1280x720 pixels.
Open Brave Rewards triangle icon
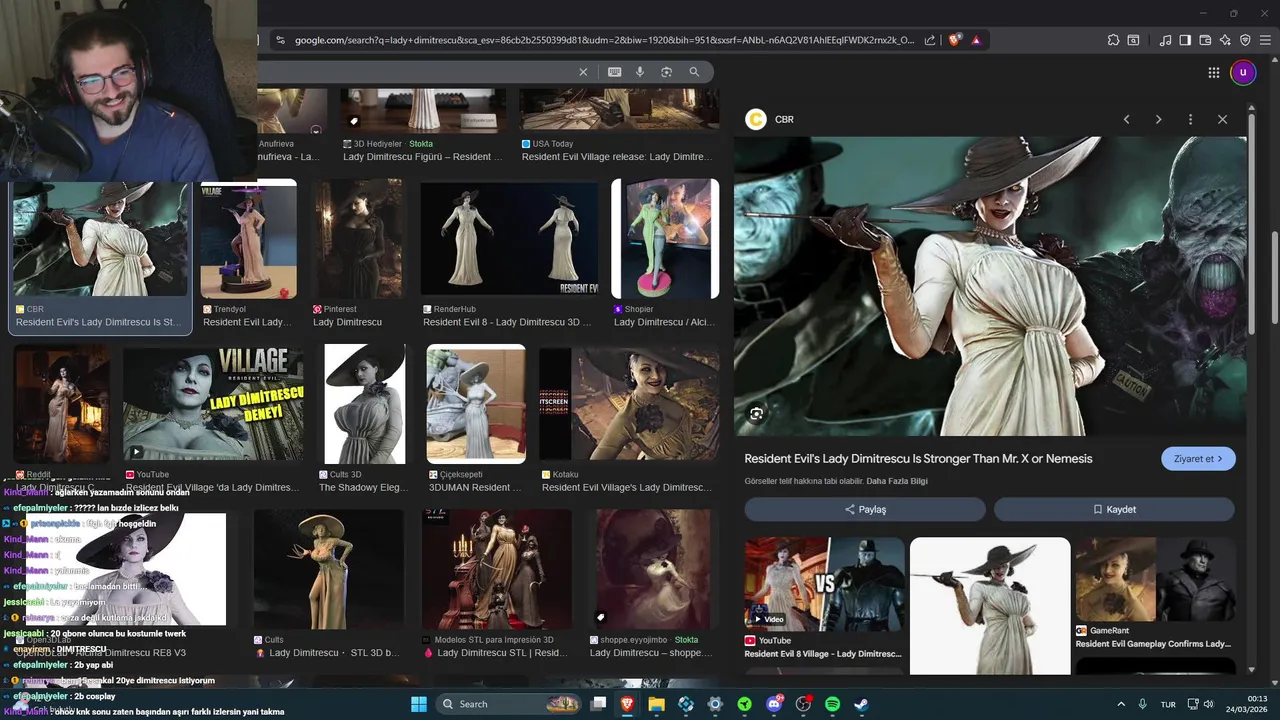(976, 40)
